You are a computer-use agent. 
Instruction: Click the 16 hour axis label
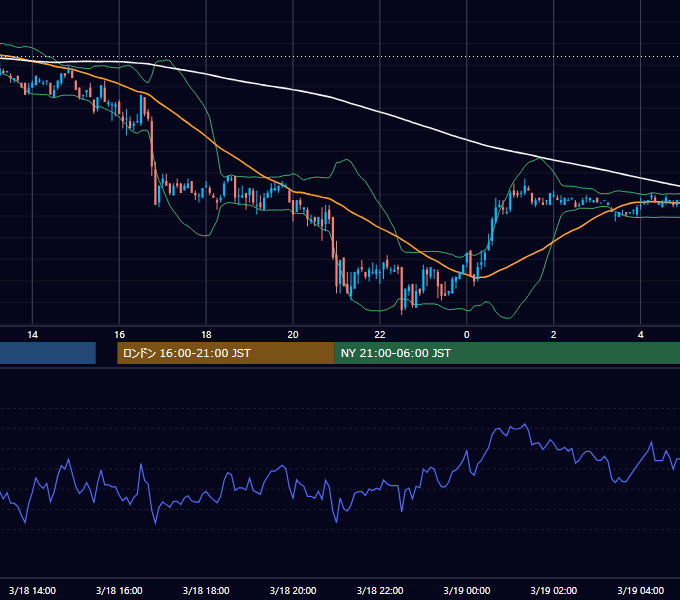click(119, 335)
